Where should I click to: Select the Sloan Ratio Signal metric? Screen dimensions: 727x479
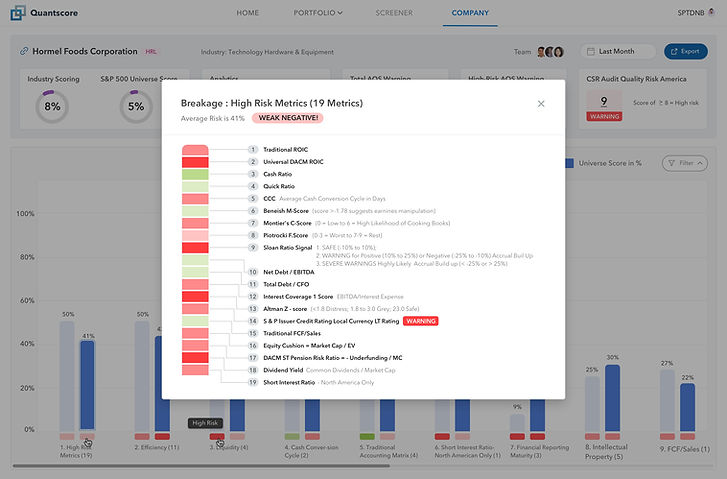(x=288, y=248)
